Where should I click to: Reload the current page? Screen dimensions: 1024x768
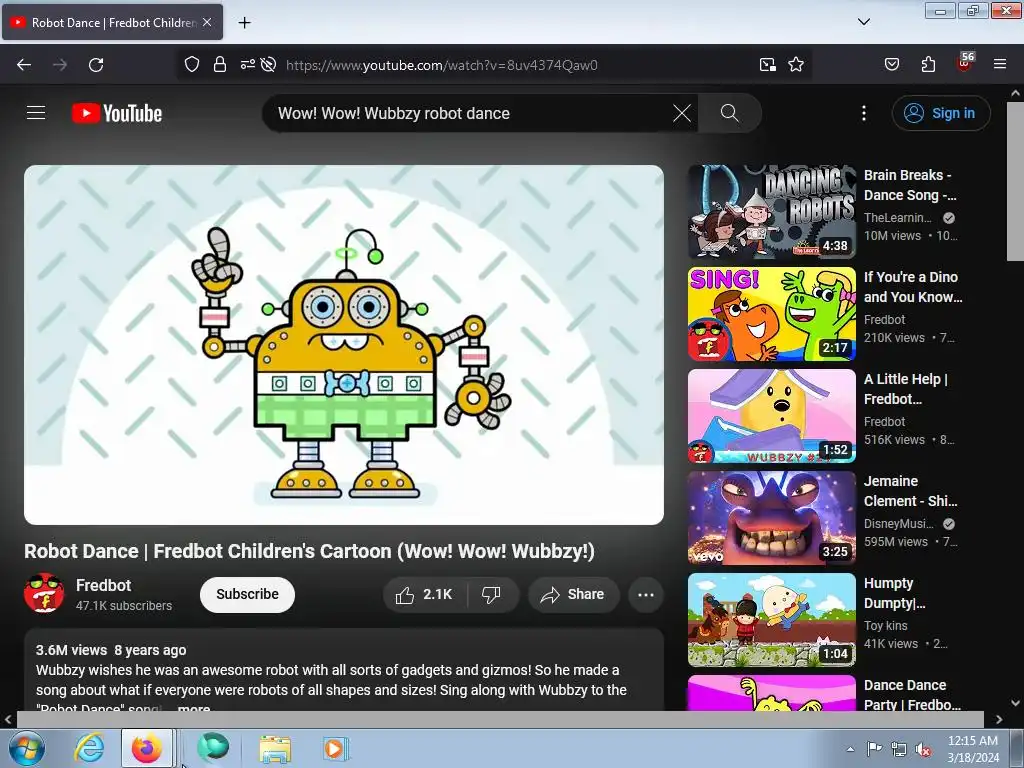point(96,65)
